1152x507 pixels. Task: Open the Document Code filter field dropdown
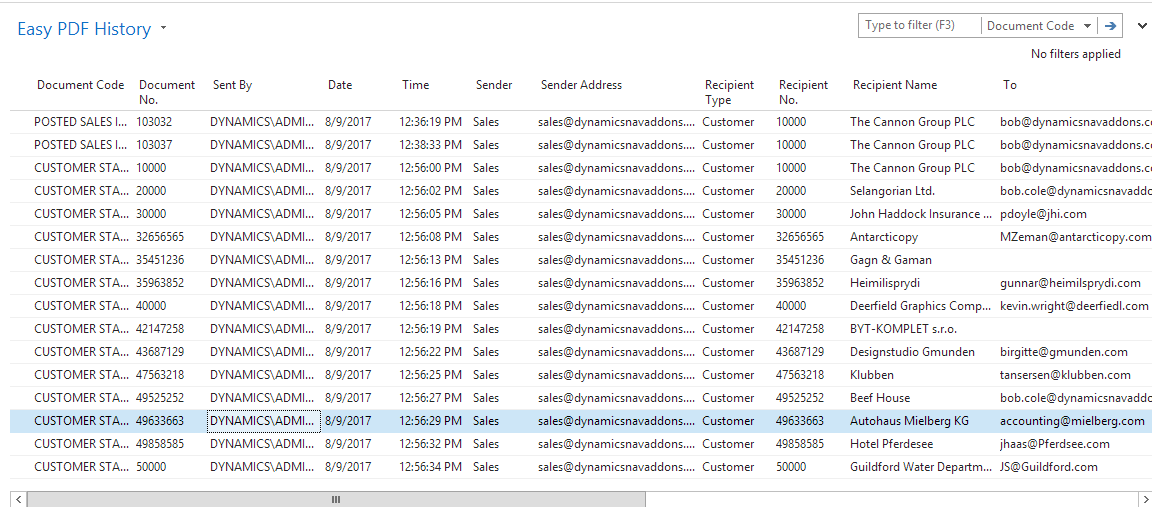click(x=1038, y=26)
